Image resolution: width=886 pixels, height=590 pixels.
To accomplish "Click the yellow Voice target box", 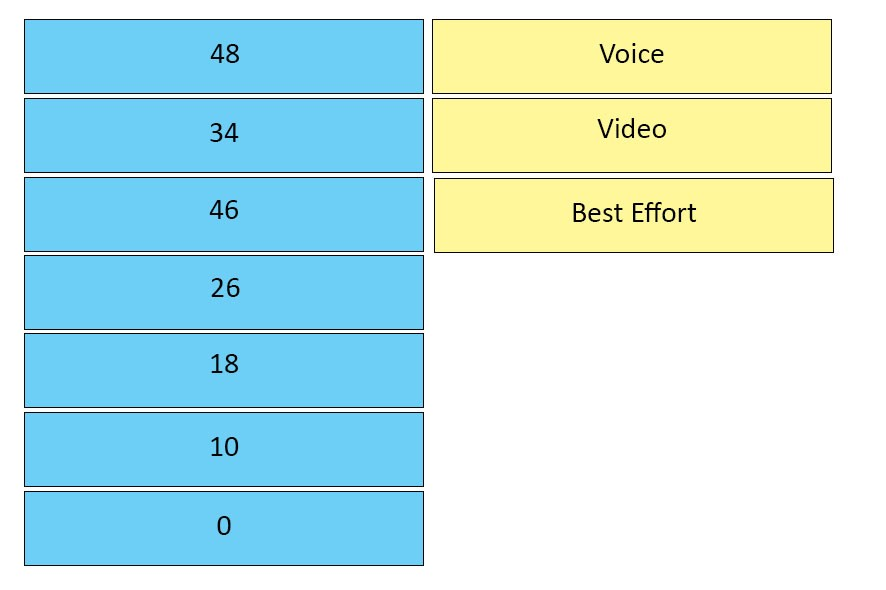I will click(632, 57).
